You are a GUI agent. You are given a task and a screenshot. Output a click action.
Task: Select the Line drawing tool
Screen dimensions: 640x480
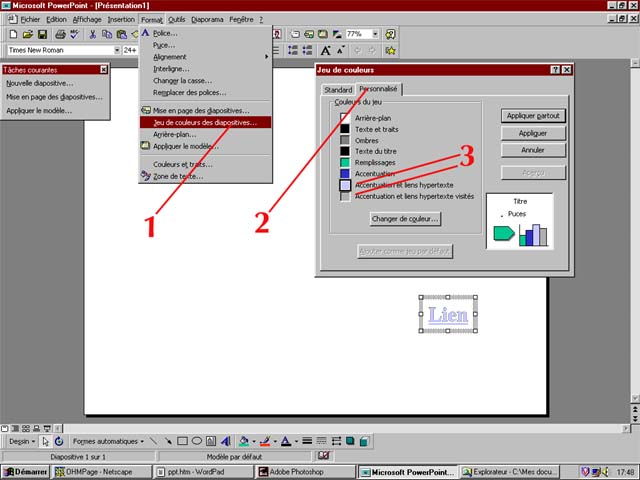pyautogui.click(x=153, y=441)
